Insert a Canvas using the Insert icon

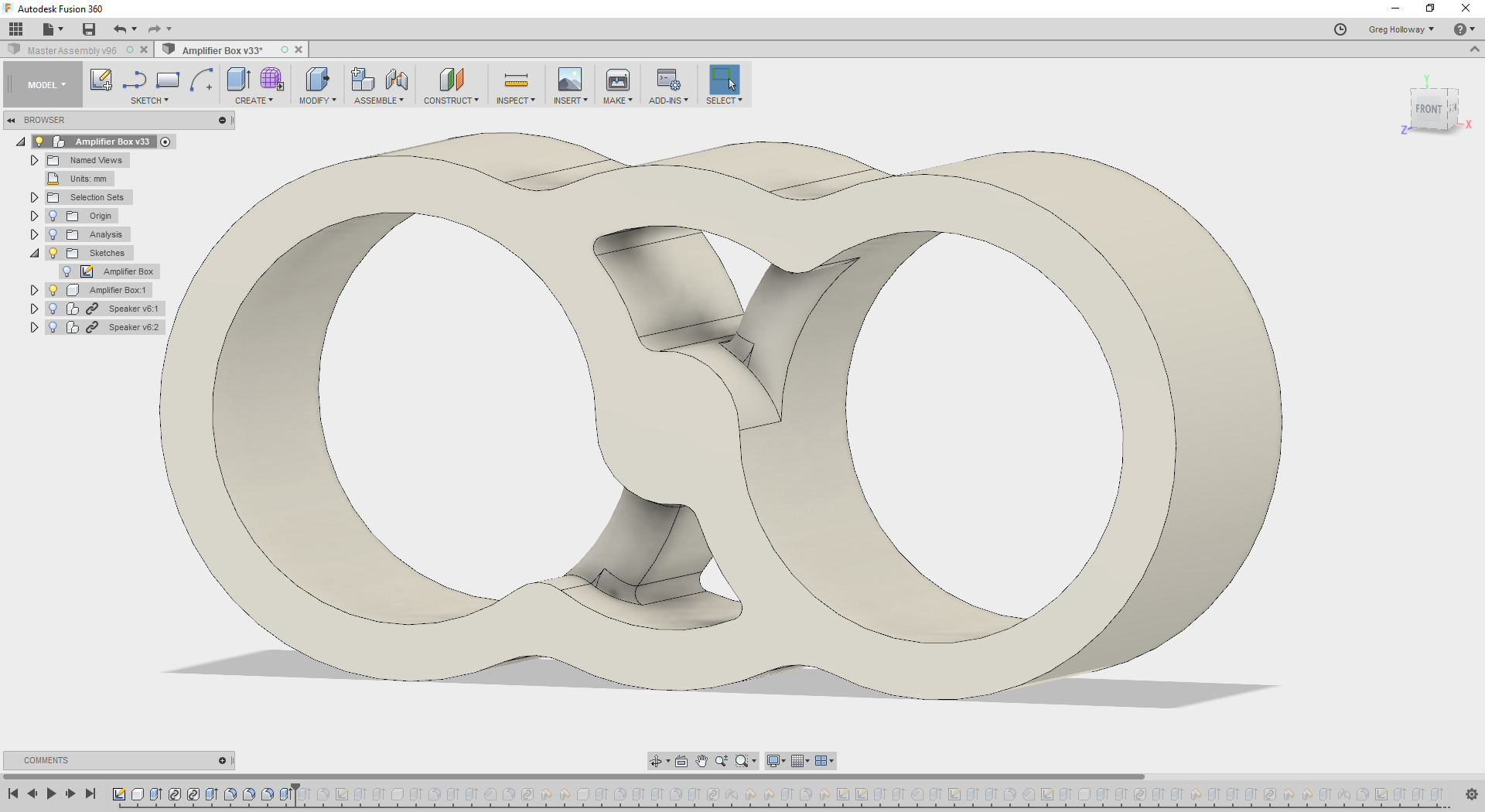[x=570, y=80]
